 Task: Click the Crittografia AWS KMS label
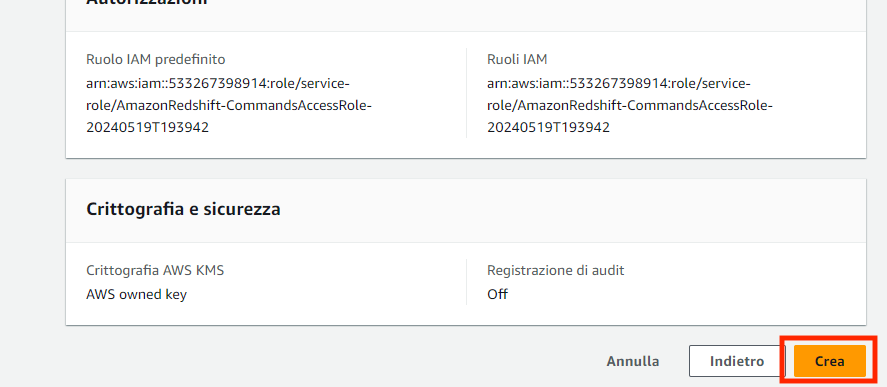pyautogui.click(x=155, y=270)
